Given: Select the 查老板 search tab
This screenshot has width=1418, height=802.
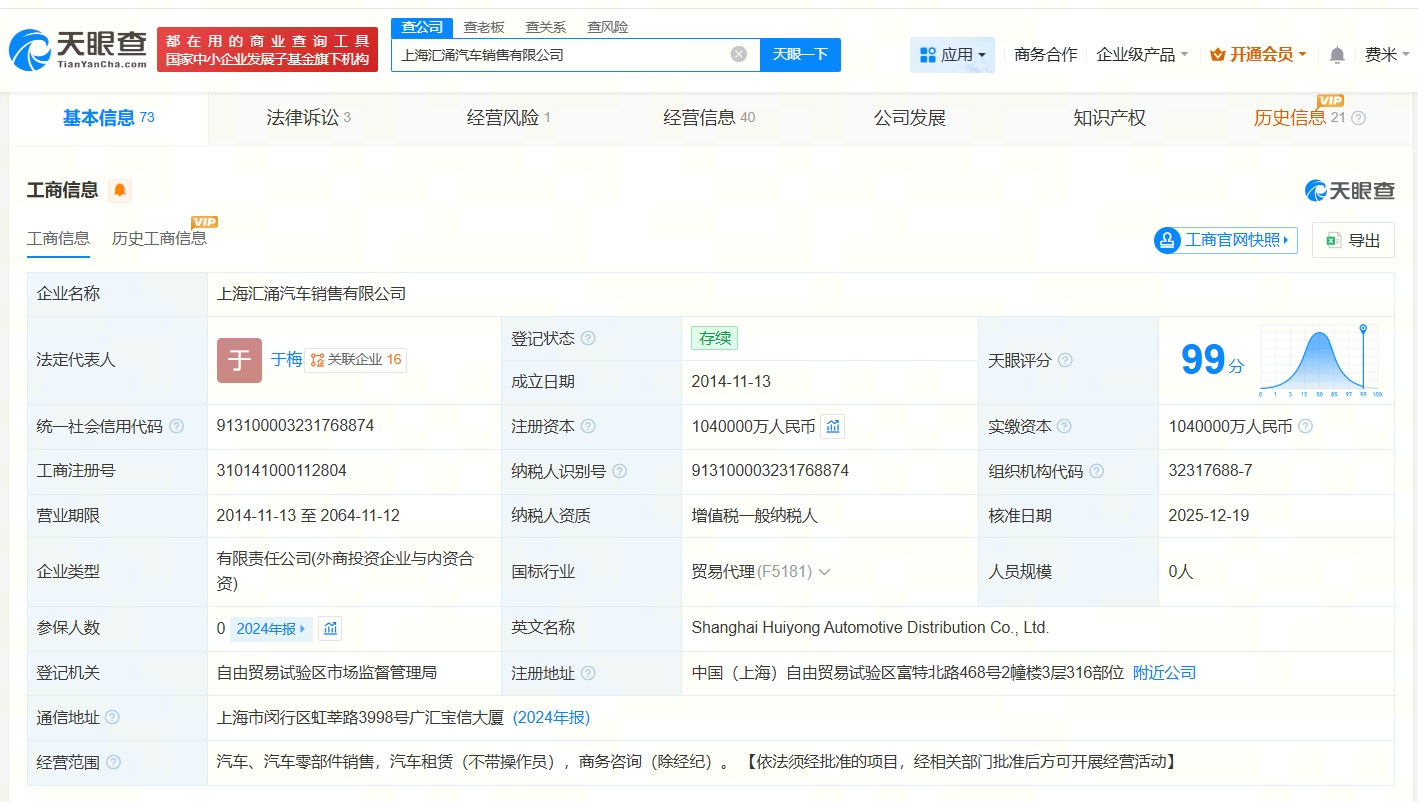Looking at the screenshot, I should (484, 27).
